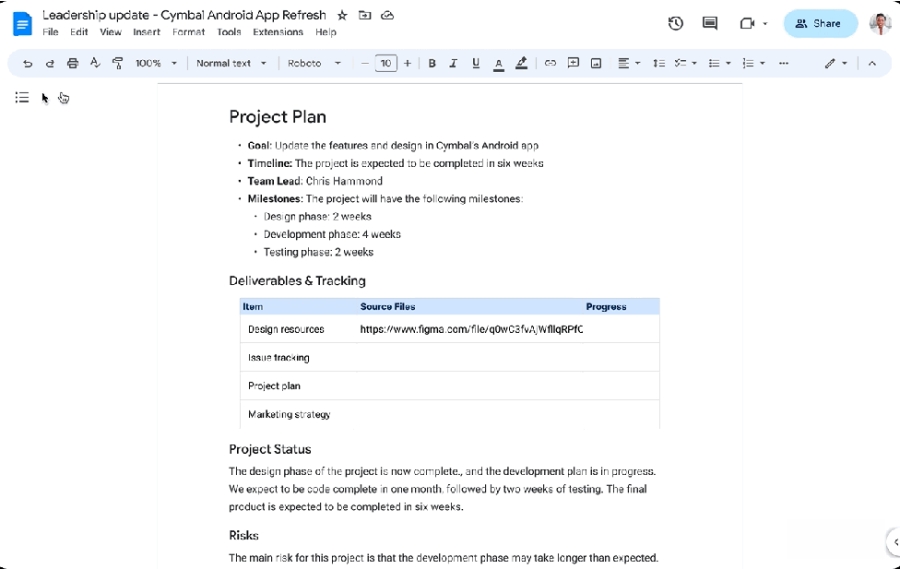This screenshot has height=569, width=900.
Task: Undo the last action
Action: (x=28, y=63)
